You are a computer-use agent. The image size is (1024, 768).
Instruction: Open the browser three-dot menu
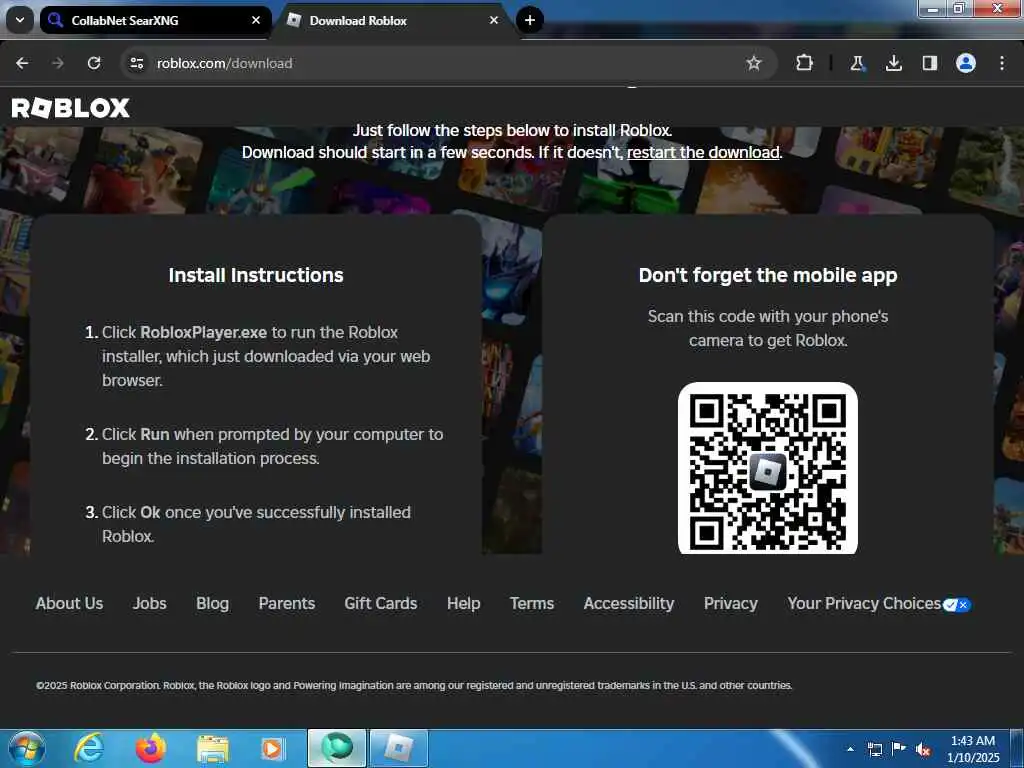click(1002, 63)
